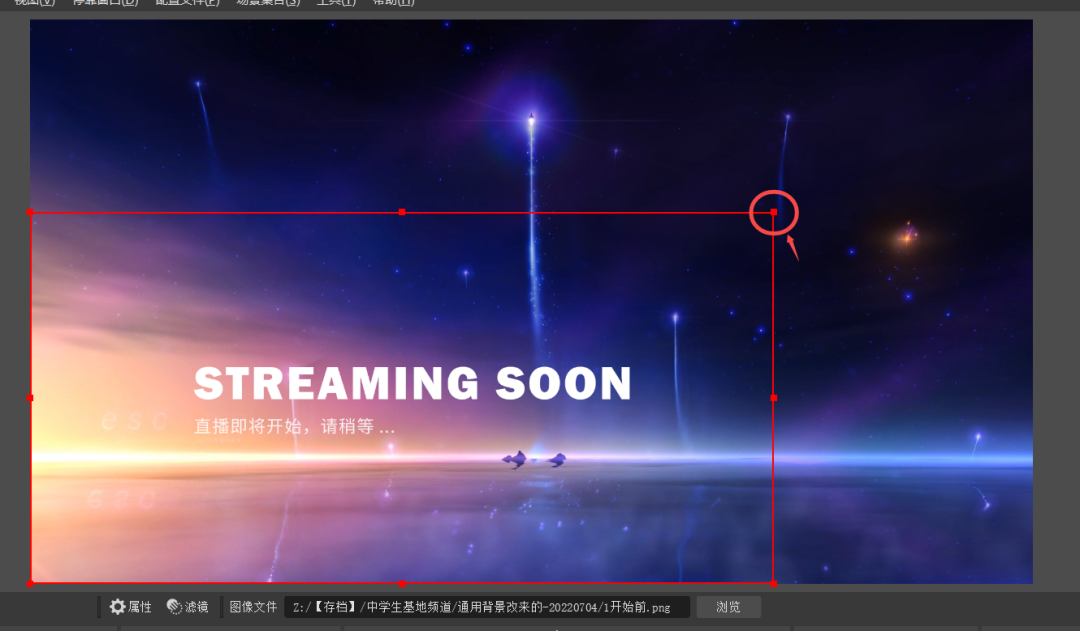Click the bottom-right corner resize handle
Viewport: 1080px width, 631px height.
(773, 583)
